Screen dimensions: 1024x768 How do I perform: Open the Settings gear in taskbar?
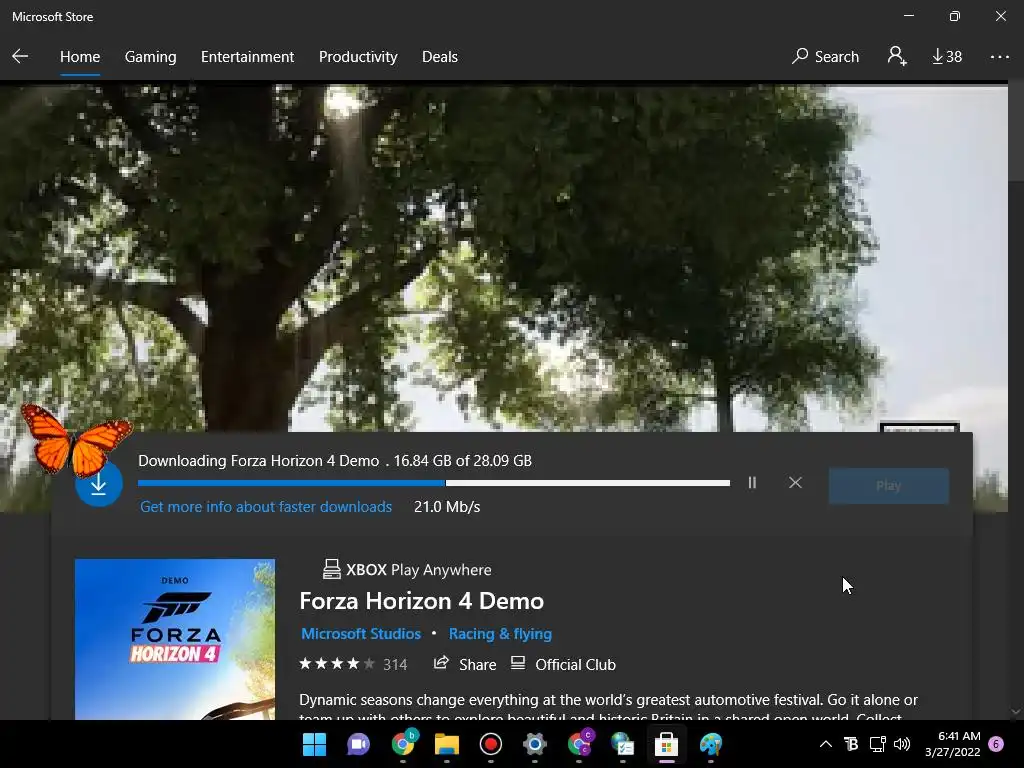point(534,744)
